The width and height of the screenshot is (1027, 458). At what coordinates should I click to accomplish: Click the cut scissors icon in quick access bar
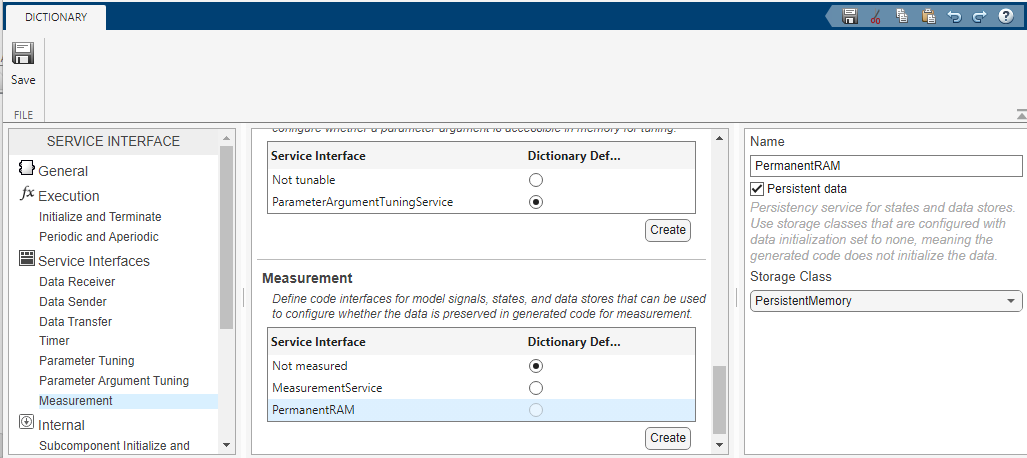tap(876, 16)
